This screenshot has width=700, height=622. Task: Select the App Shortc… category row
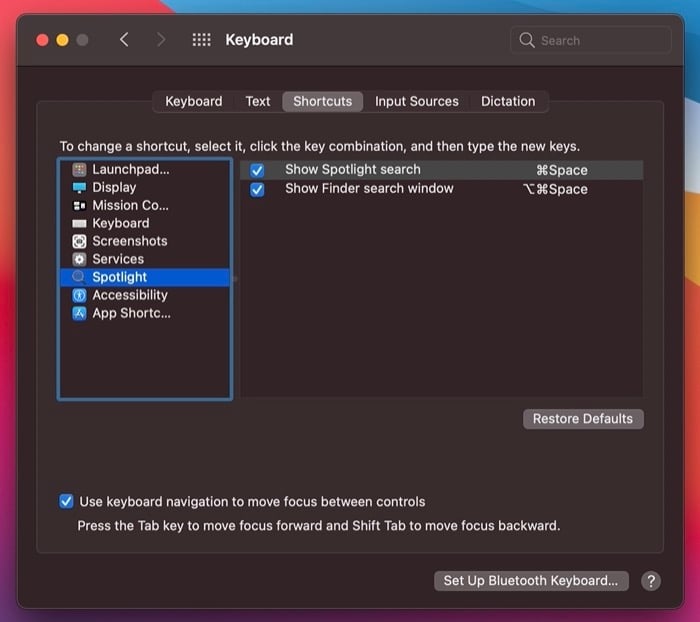pos(145,313)
